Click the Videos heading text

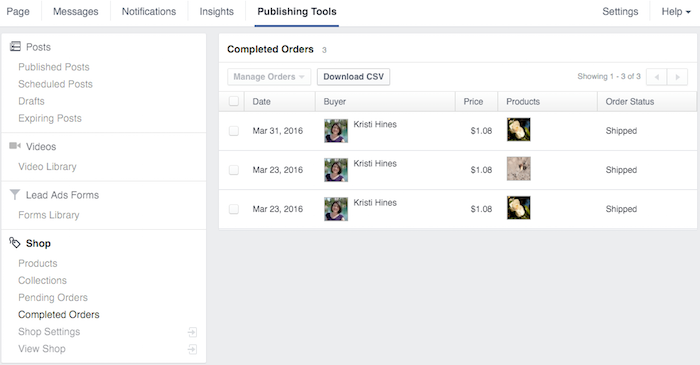click(41, 146)
